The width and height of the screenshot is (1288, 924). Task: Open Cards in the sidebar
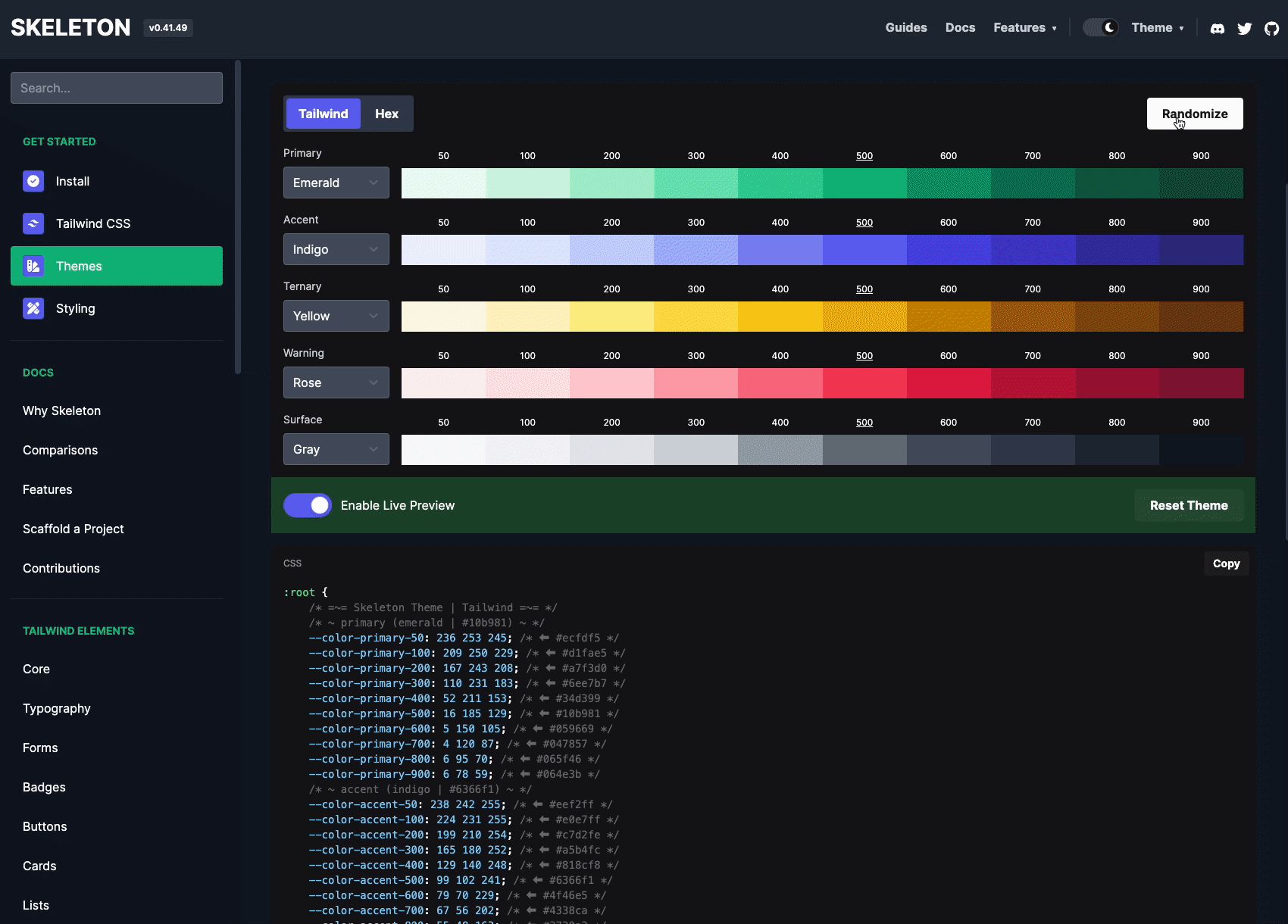click(39, 866)
